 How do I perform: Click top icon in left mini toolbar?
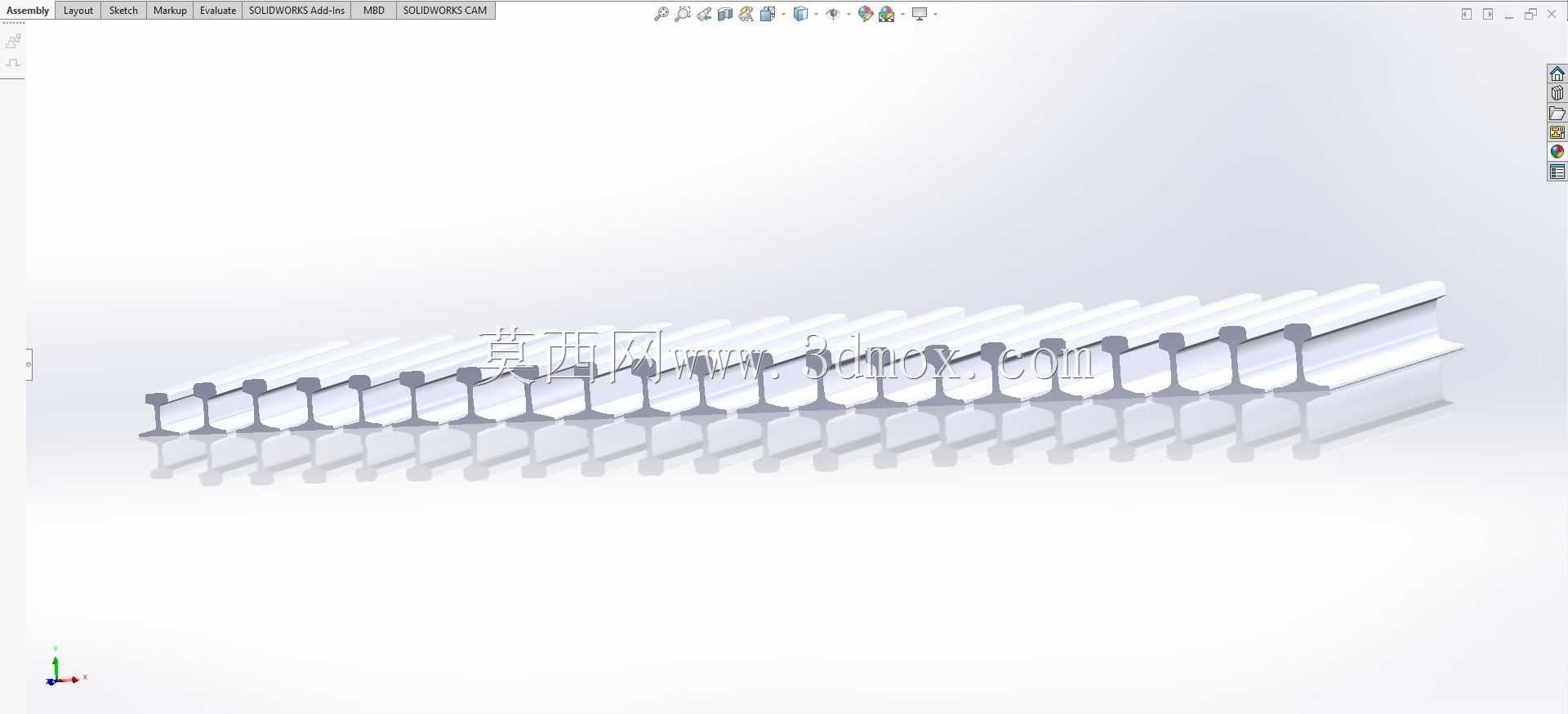pyautogui.click(x=13, y=41)
